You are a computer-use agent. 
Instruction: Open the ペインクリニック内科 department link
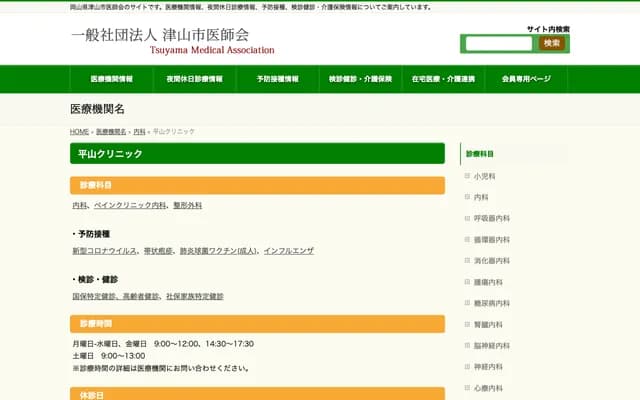coord(130,205)
